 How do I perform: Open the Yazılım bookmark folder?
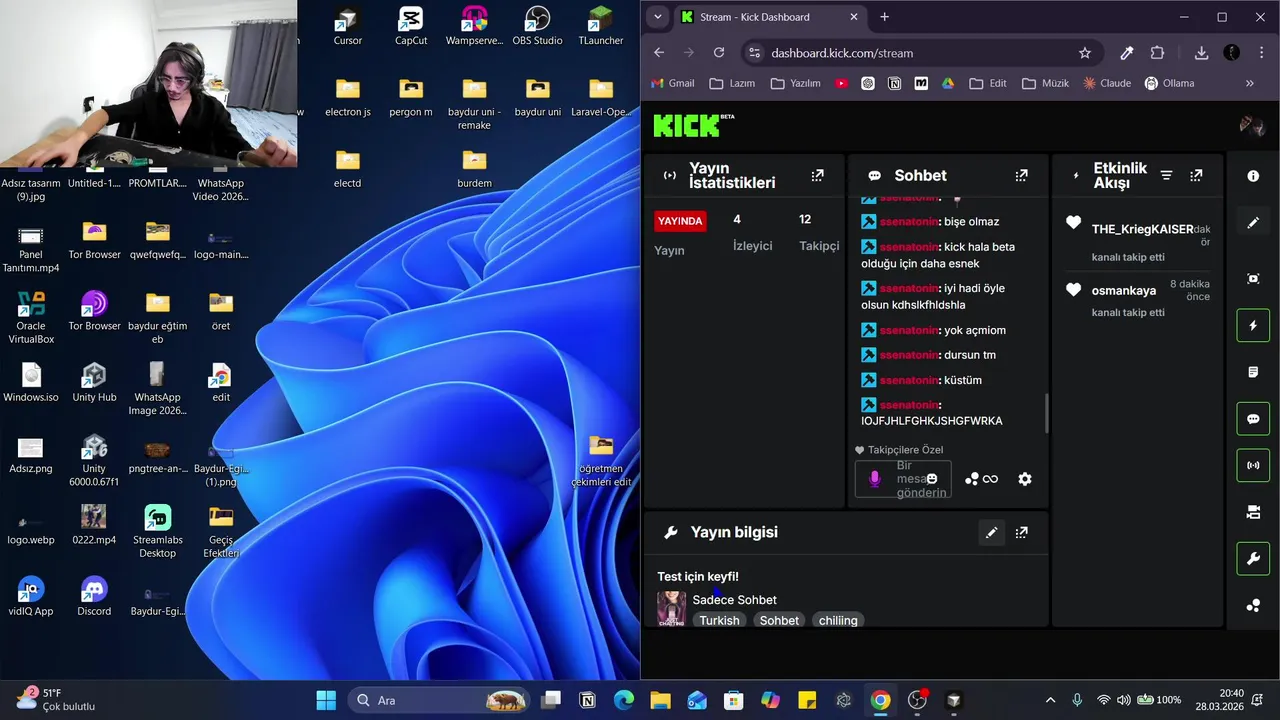pyautogui.click(x=796, y=83)
